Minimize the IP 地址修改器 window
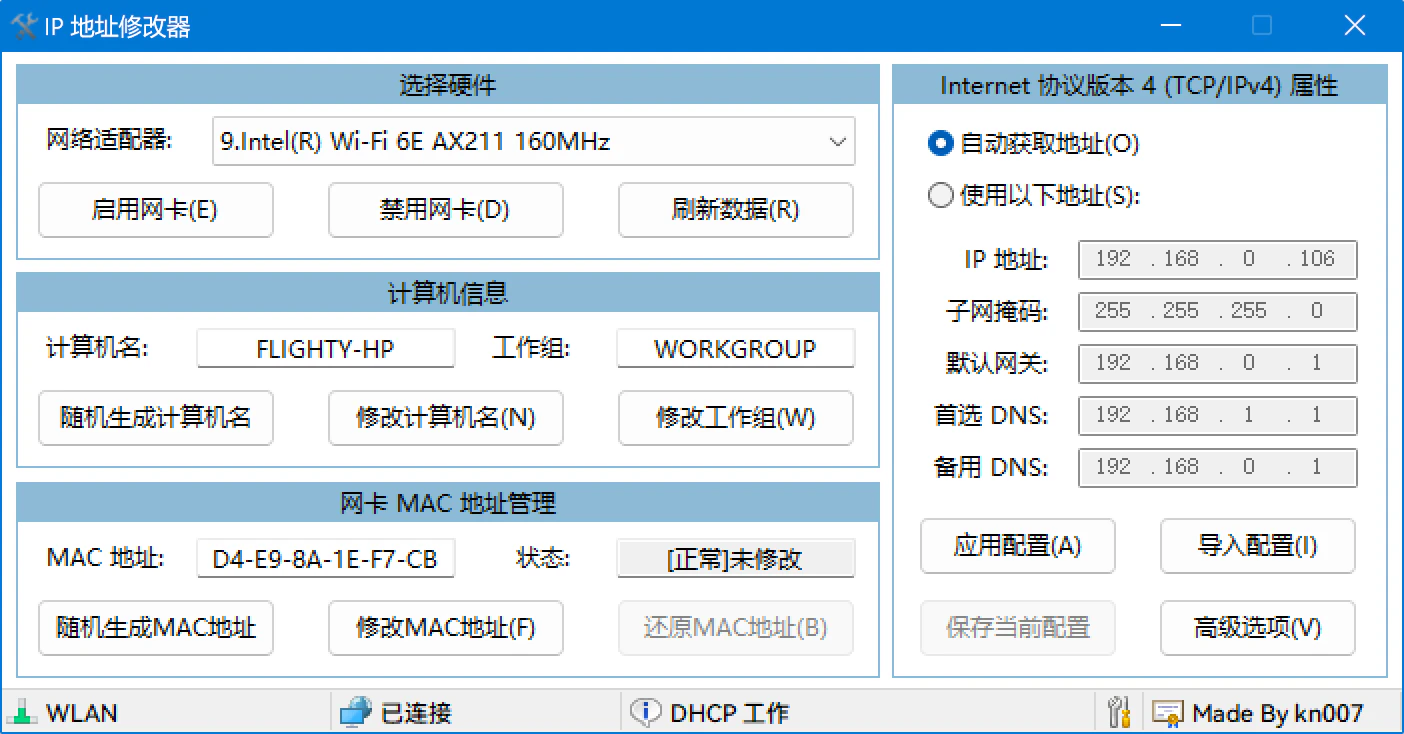This screenshot has width=1404, height=734. (x=1170, y=26)
